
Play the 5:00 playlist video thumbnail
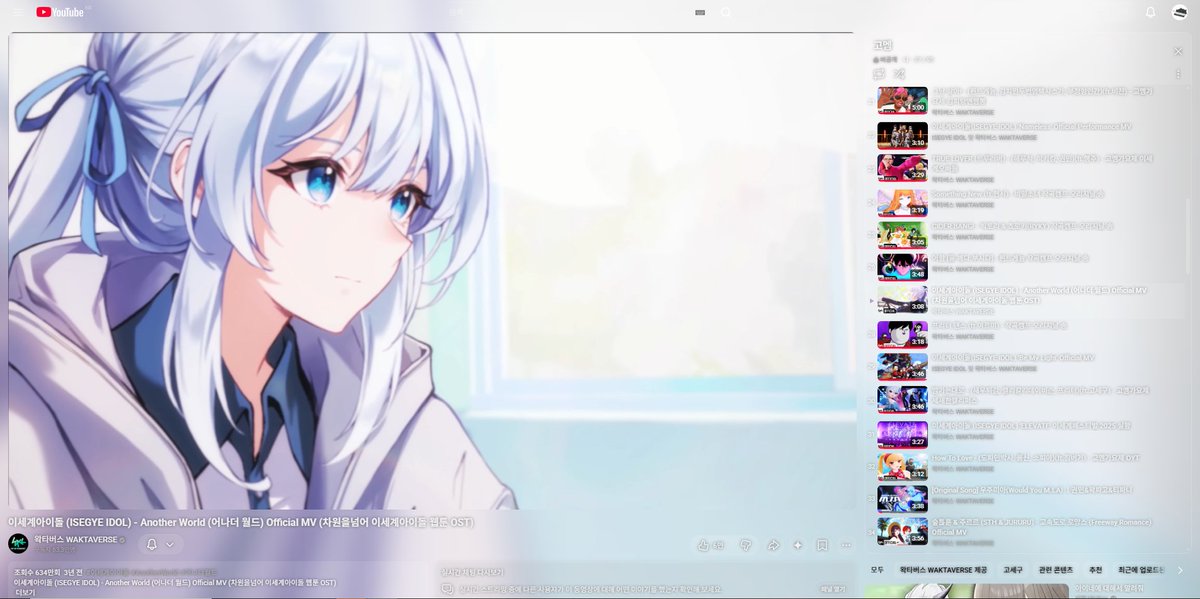click(902, 100)
